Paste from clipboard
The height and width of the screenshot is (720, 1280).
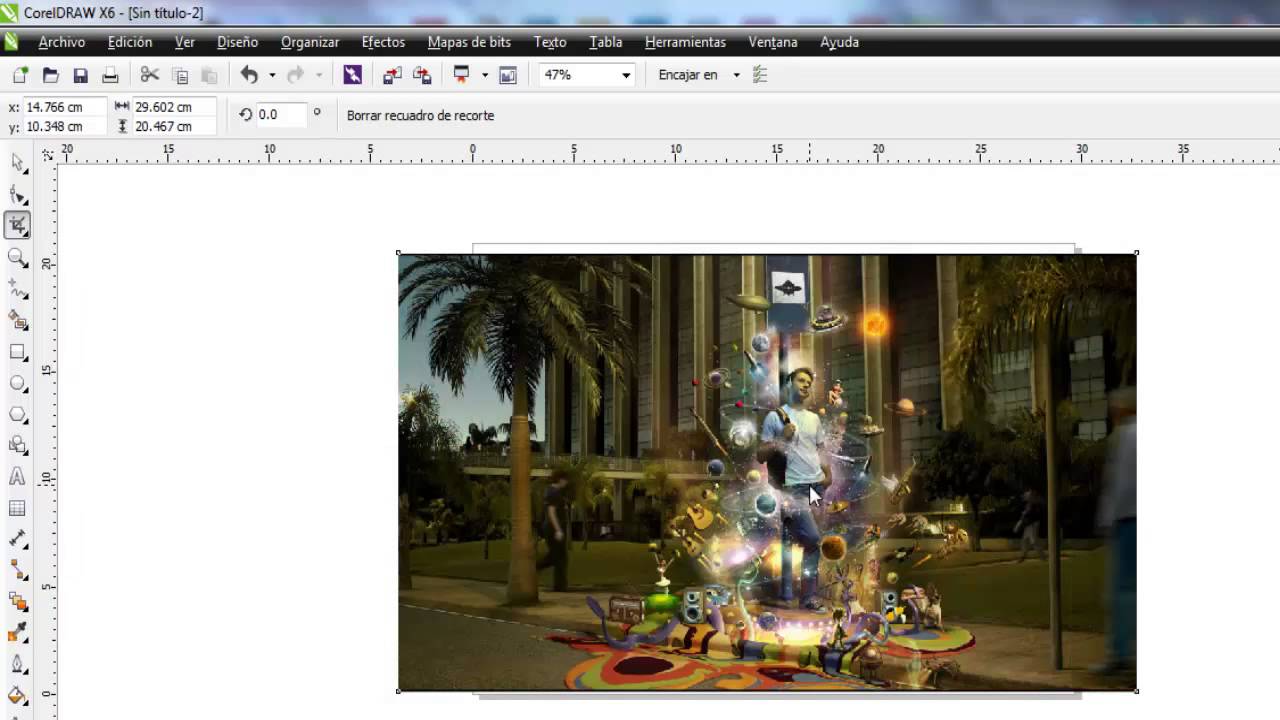click(209, 75)
